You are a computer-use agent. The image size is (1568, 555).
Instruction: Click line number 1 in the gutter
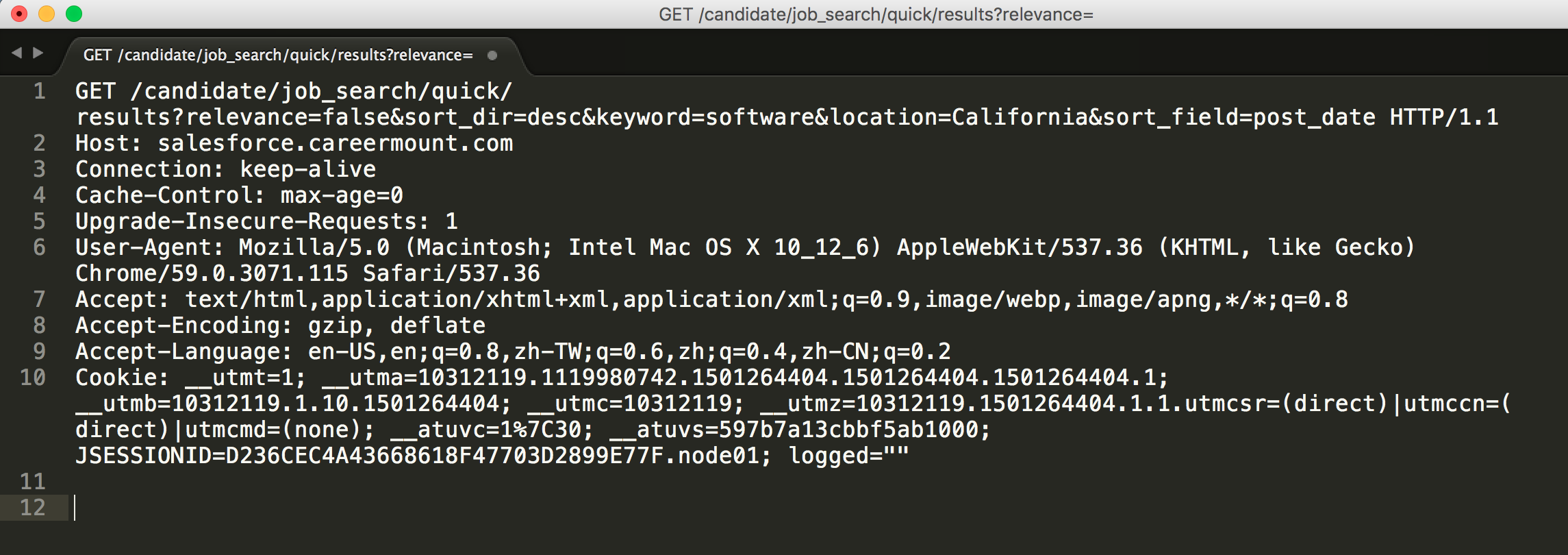pyautogui.click(x=40, y=91)
